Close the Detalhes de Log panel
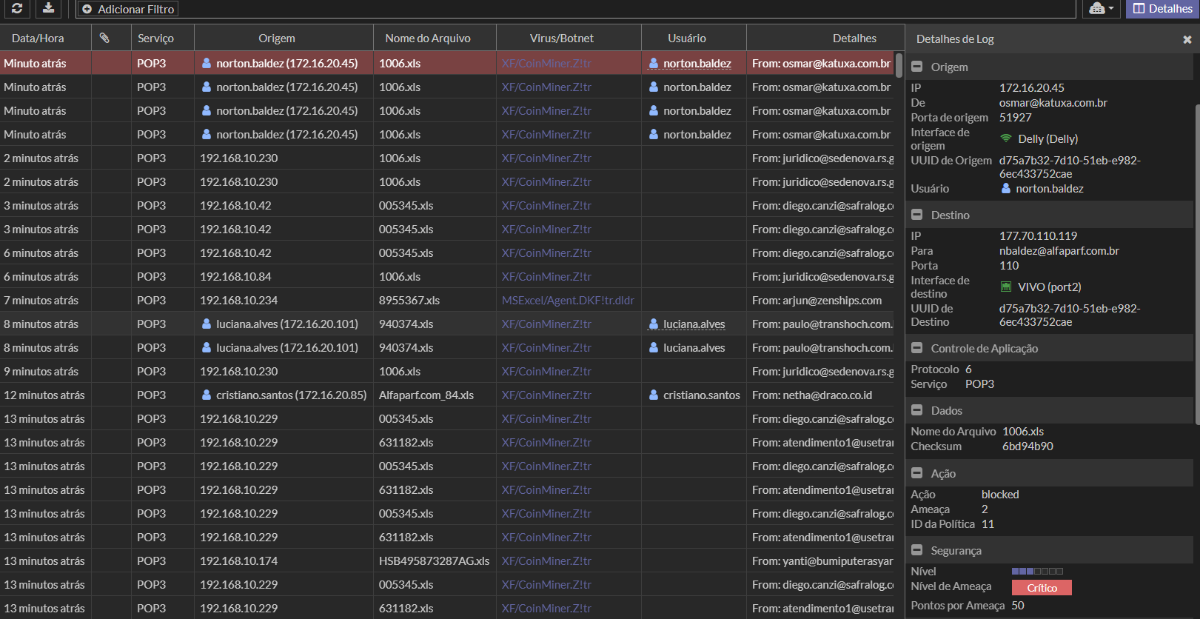The width and height of the screenshot is (1200, 619). (x=1187, y=39)
